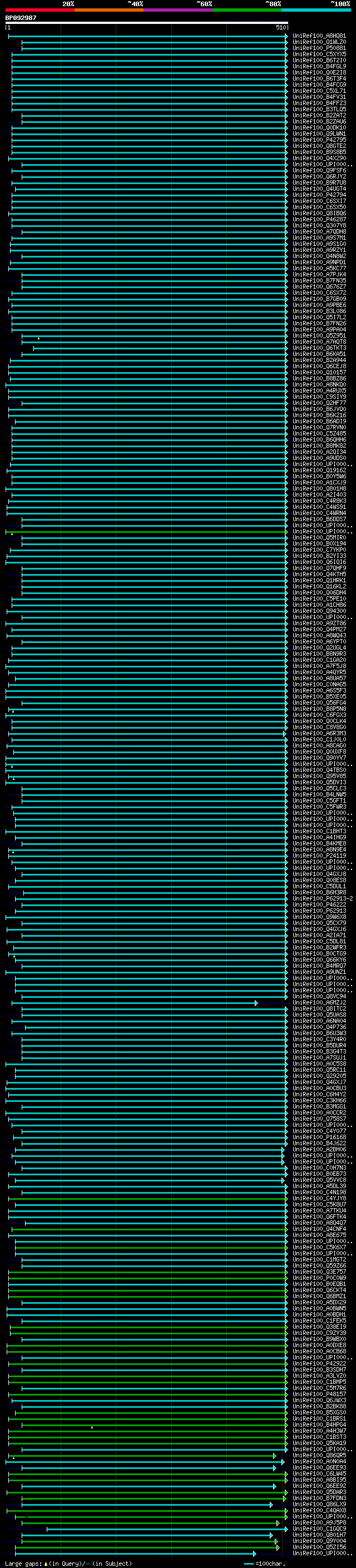This screenshot has height=1568, width=356.
Task: Click the UniRef100_B3TLQ5 label
Action: tap(319, 110)
